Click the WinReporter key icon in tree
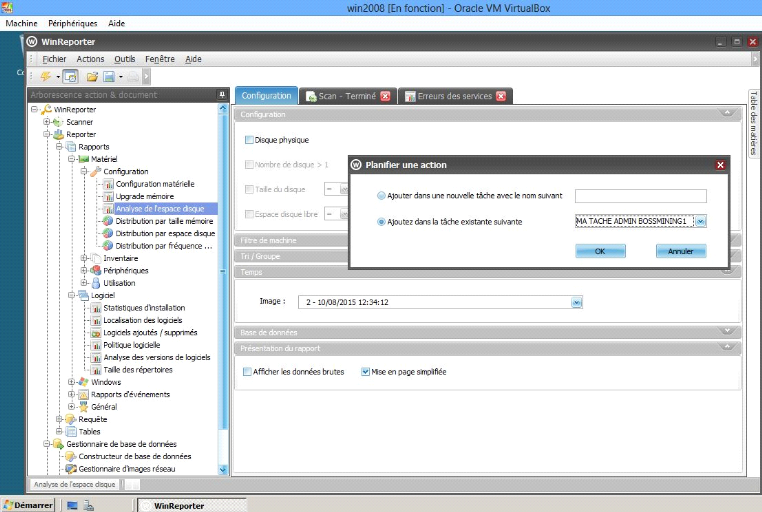This screenshot has height=512, width=762. coord(47,109)
